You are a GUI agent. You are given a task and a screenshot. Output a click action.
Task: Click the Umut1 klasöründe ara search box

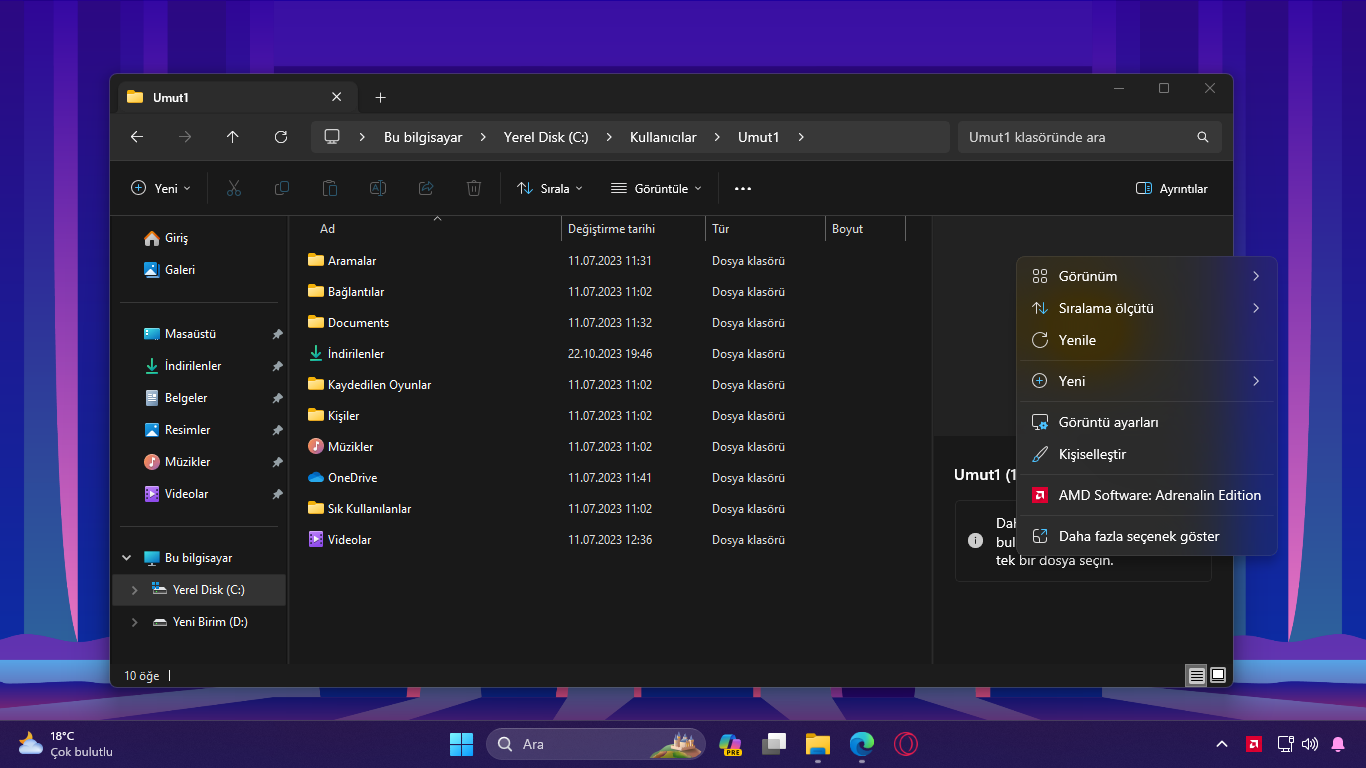click(1090, 137)
